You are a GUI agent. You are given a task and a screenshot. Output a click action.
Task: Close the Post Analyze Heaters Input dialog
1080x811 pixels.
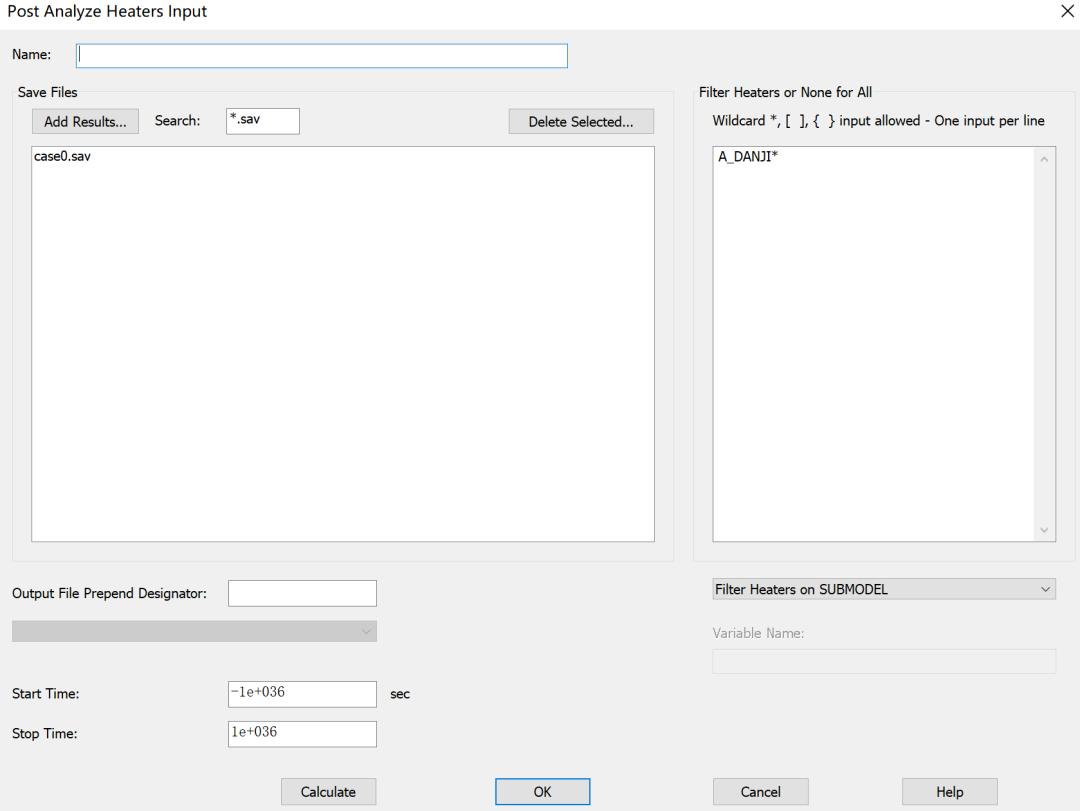click(x=1066, y=11)
